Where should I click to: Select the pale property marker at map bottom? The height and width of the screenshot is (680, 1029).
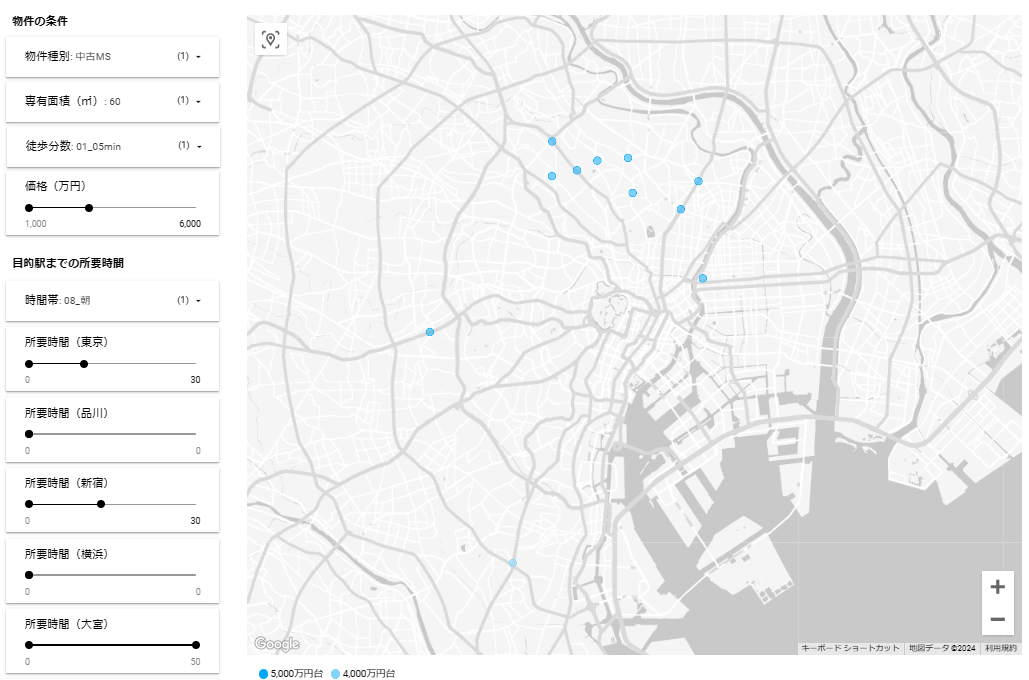click(513, 564)
